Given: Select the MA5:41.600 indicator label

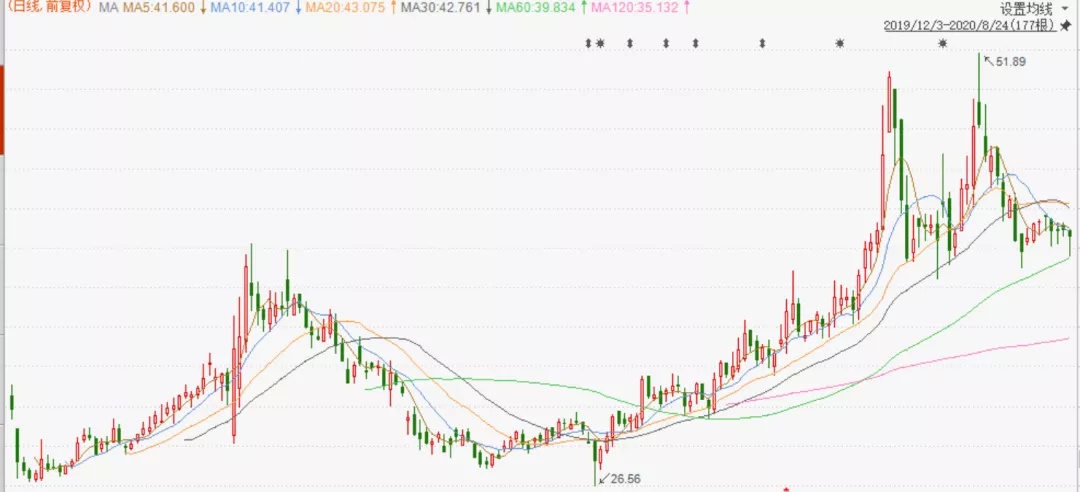Looking at the screenshot, I should 160,8.
